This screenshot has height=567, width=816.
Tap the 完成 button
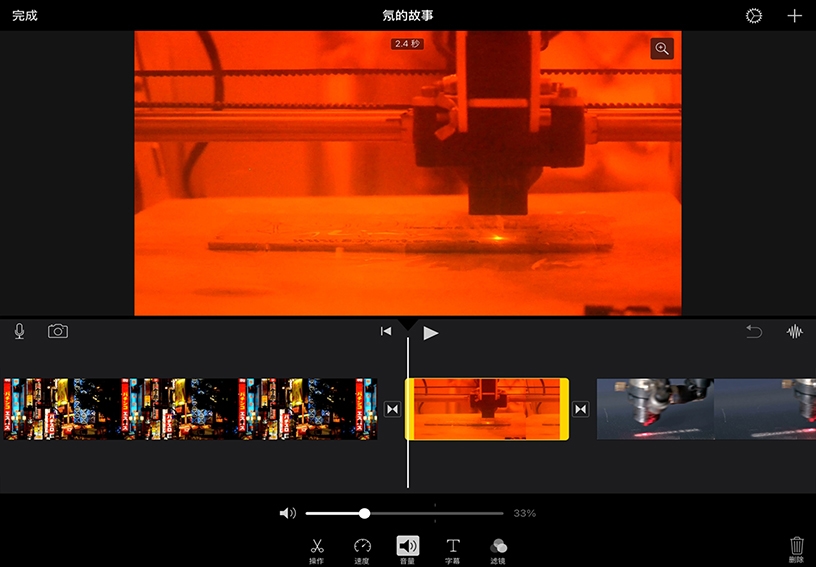tap(25, 16)
